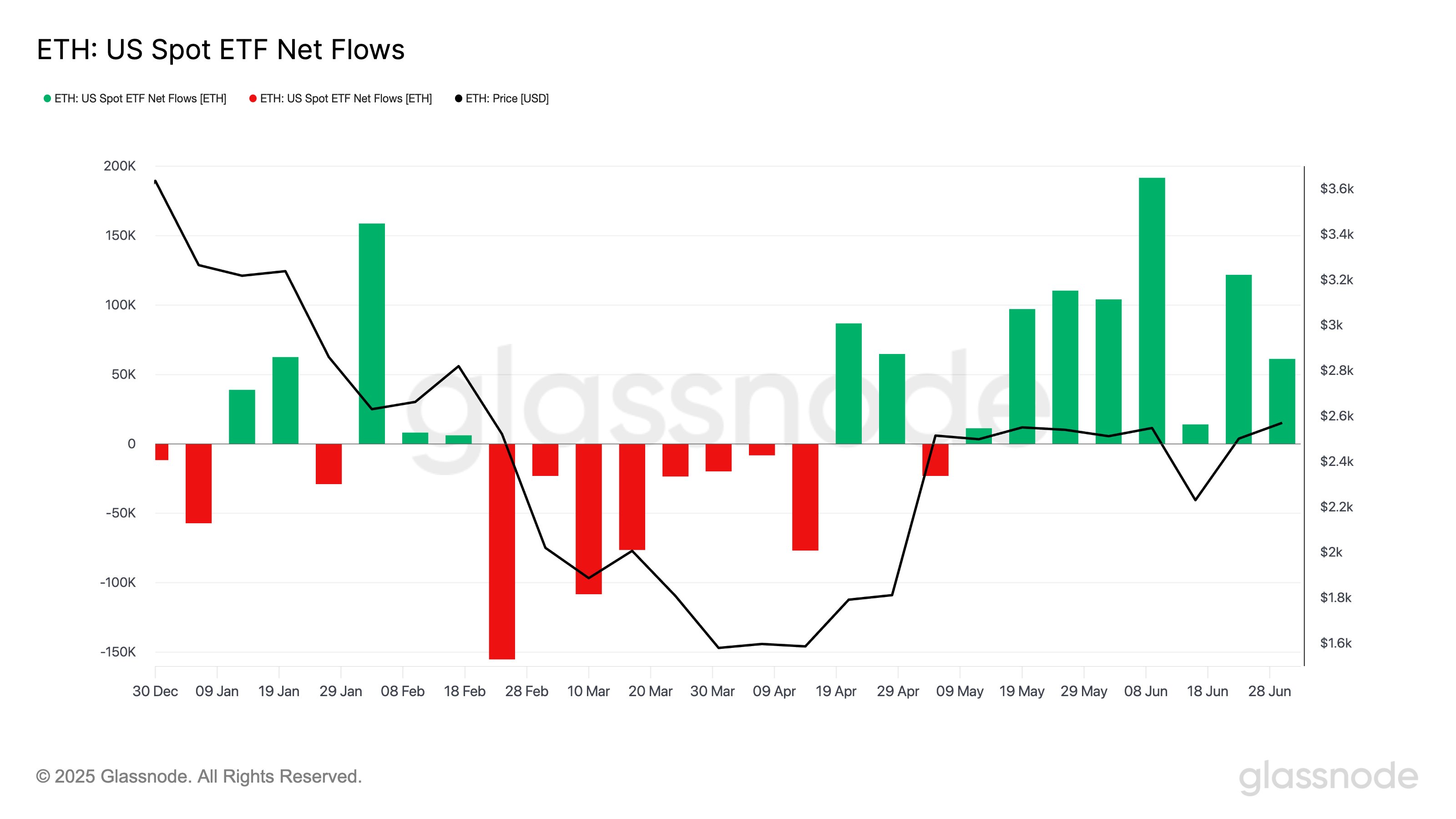Click the 28 Jun date axis label
This screenshot has height=819, width=1456.
click(1269, 691)
